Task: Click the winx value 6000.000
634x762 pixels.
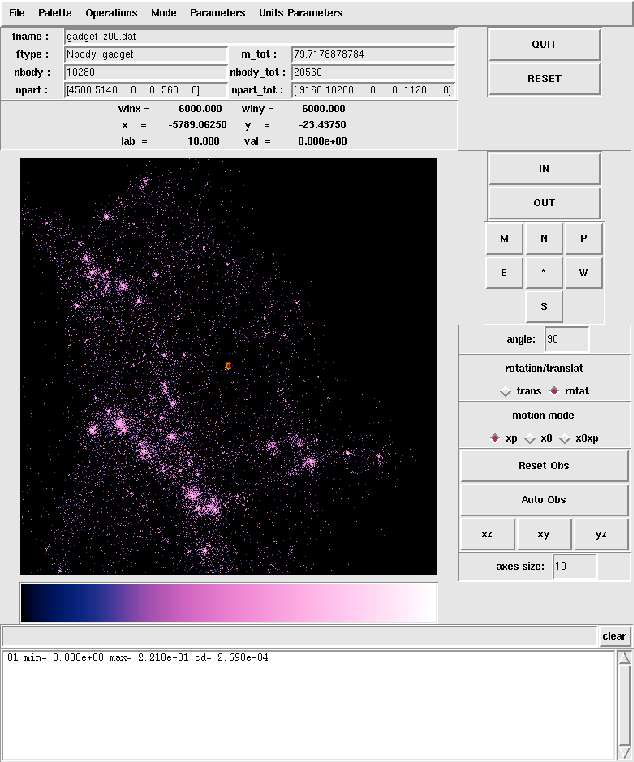Action: [x=200, y=108]
